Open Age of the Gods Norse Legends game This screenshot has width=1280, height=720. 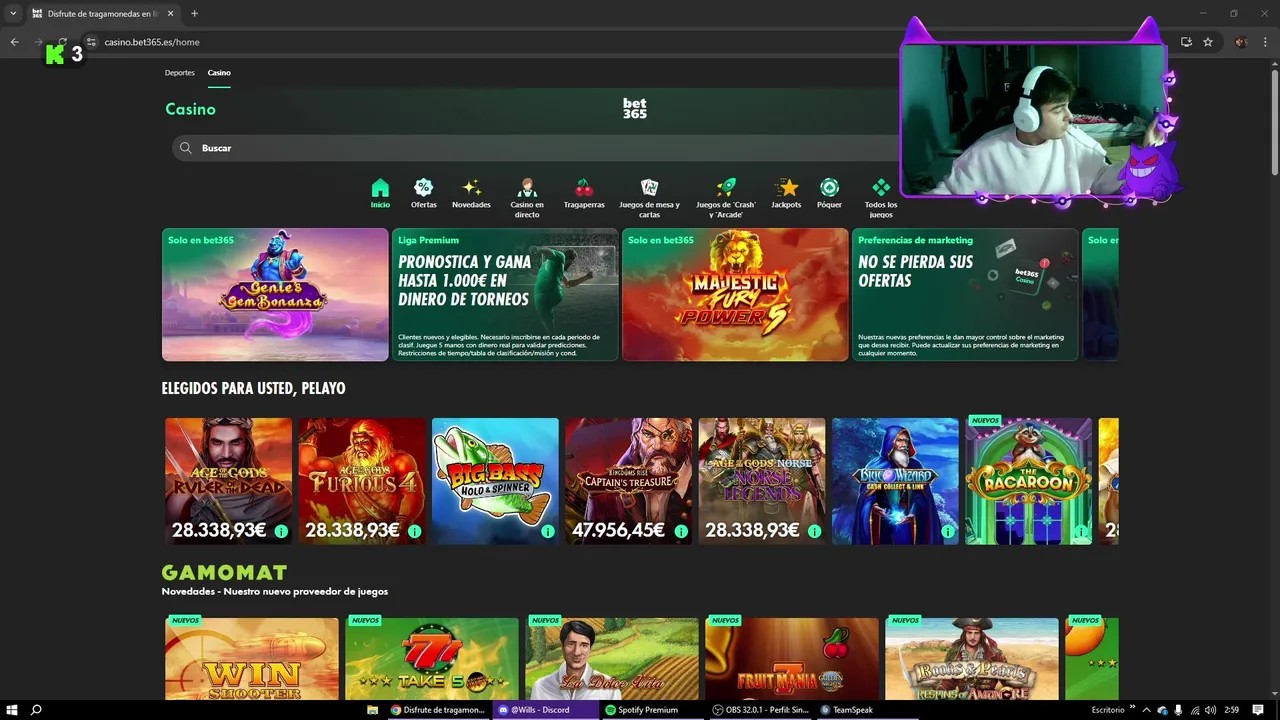coord(762,481)
